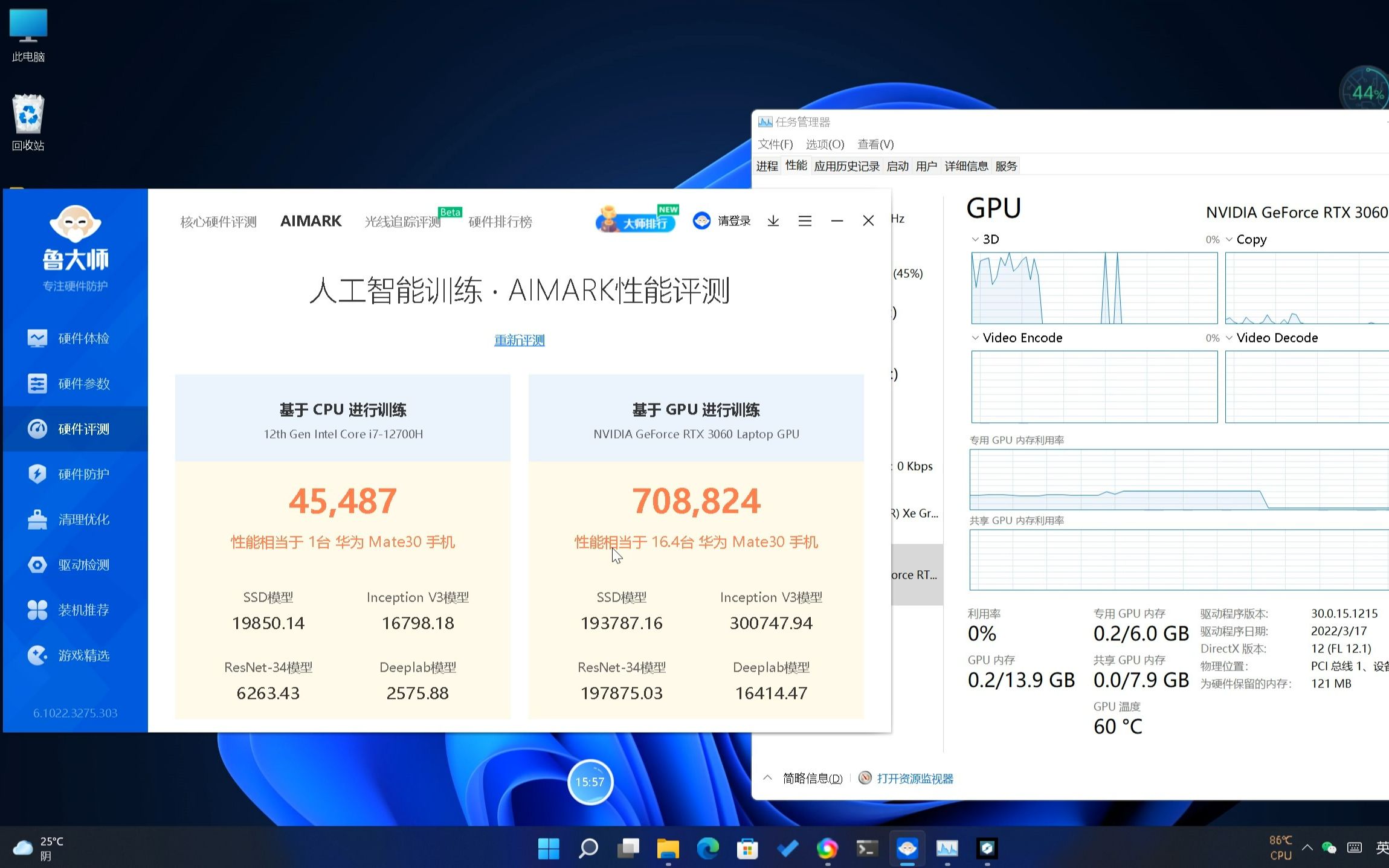1389x868 pixels.
Task: Click 打开资源监视器 link
Action: pos(915,778)
